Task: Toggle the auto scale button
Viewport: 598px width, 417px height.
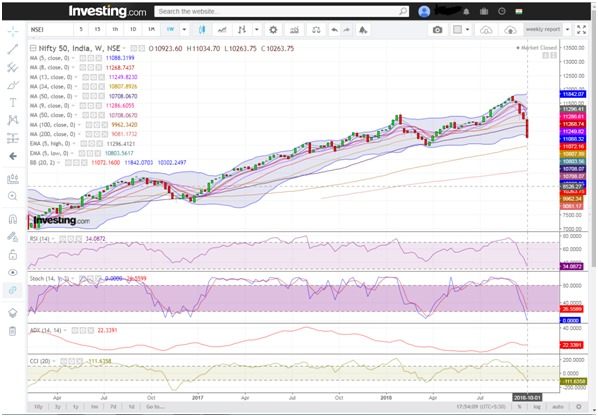Action: pyautogui.click(x=558, y=407)
